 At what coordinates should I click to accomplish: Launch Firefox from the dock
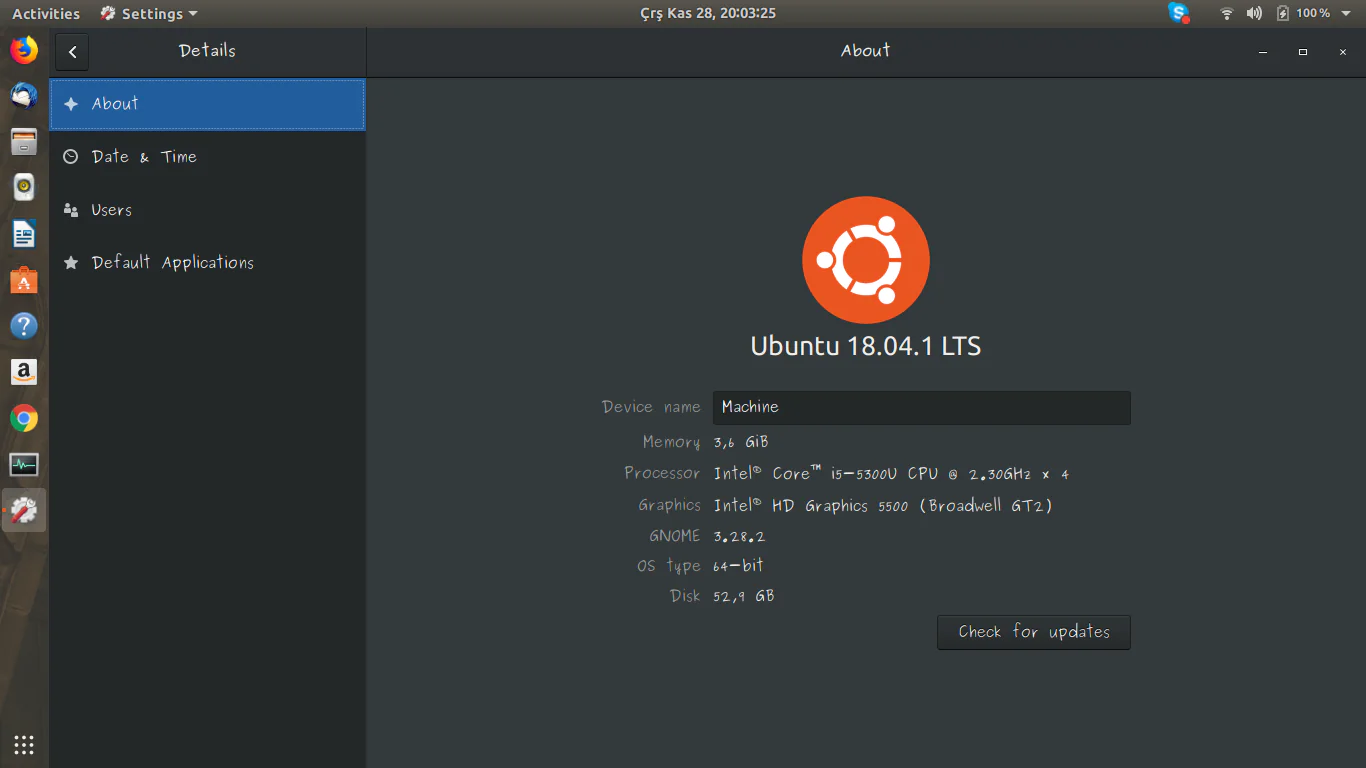click(24, 50)
